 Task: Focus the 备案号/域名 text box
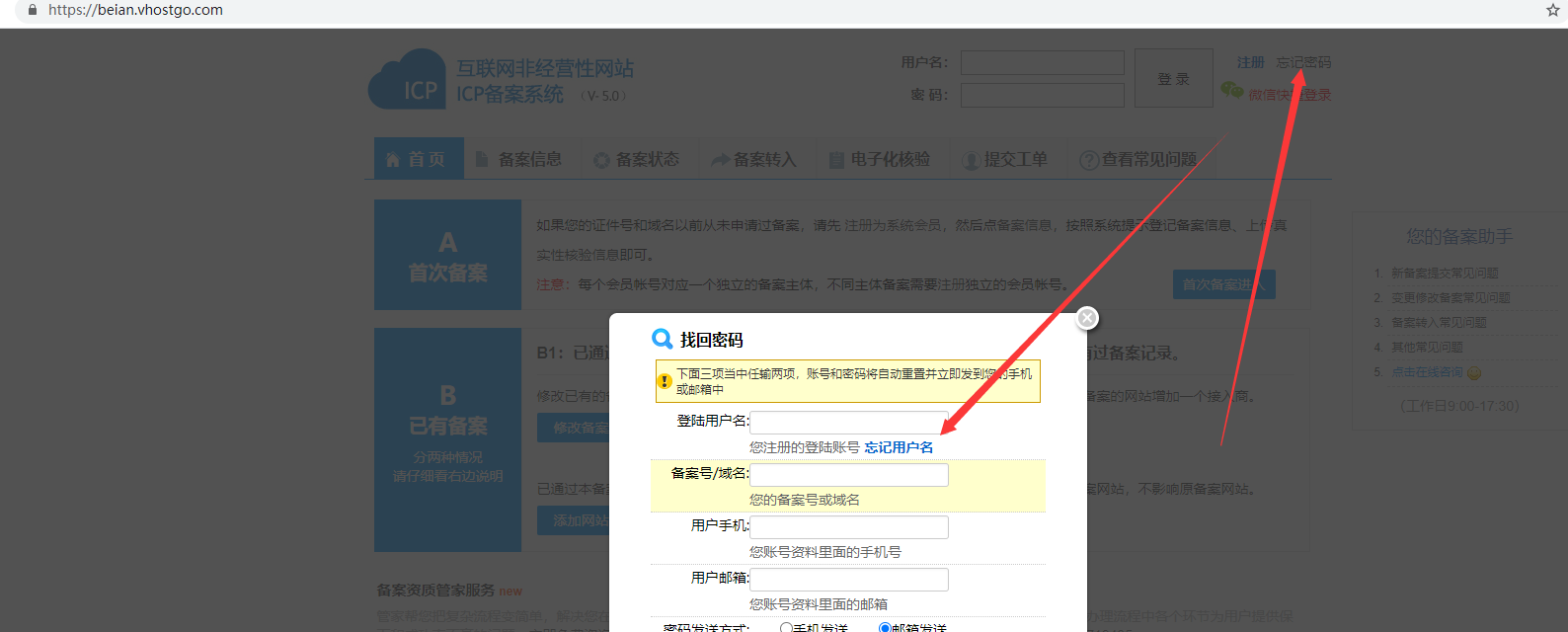849,475
